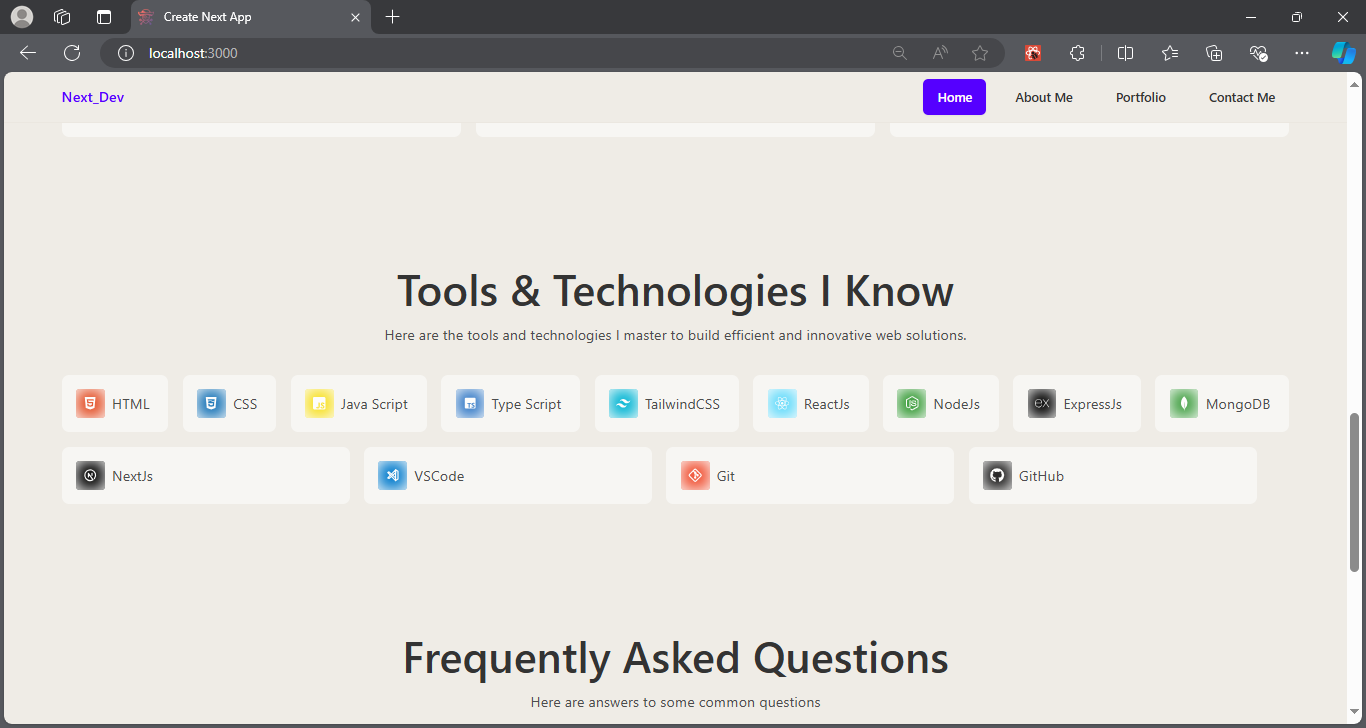The width and height of the screenshot is (1366, 728).
Task: Reload the page with refresh icon
Action: click(72, 53)
